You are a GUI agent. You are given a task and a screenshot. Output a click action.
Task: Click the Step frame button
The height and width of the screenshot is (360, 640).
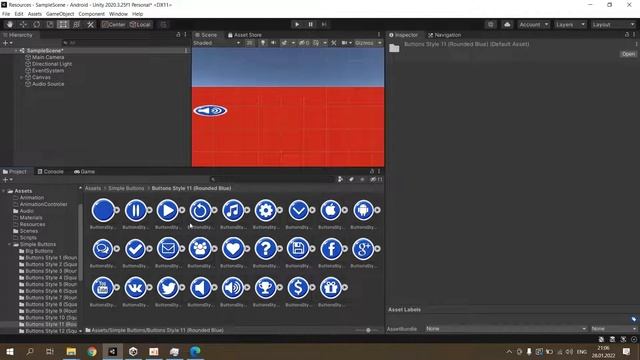click(x=324, y=24)
